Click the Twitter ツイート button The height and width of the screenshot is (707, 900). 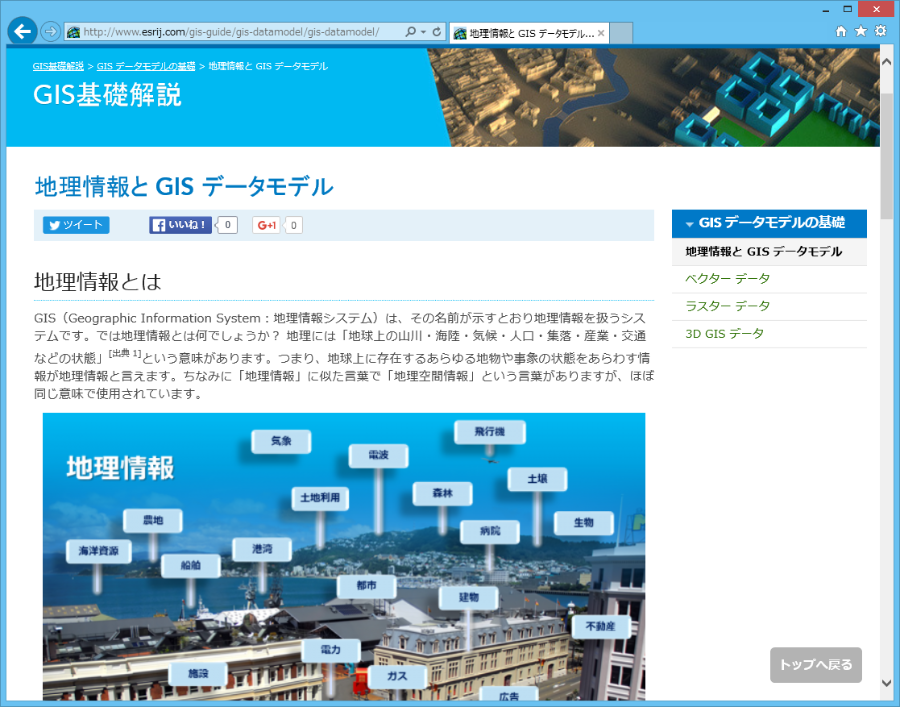point(76,225)
